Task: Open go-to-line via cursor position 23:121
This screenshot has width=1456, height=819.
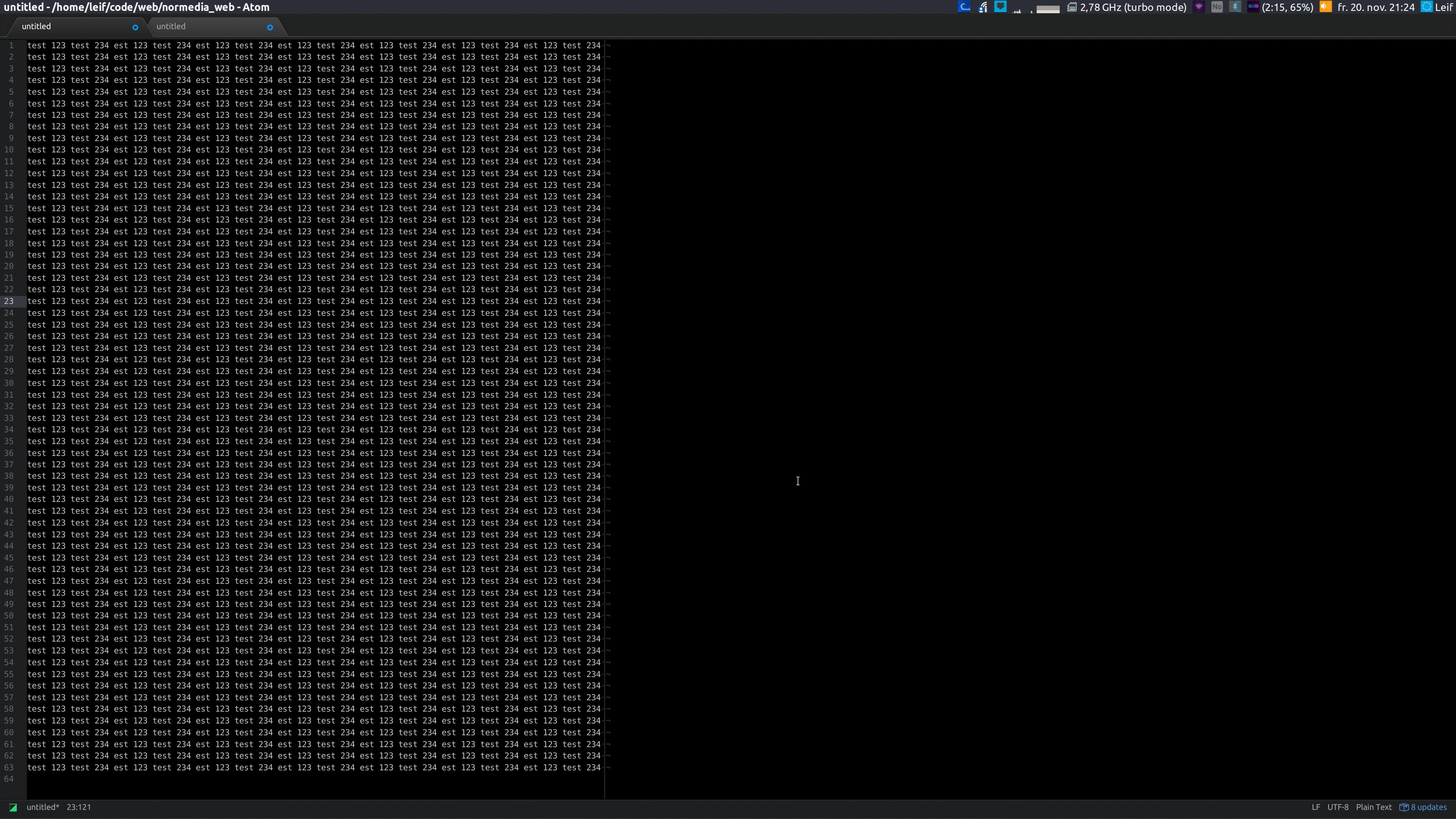Action: pos(79,807)
